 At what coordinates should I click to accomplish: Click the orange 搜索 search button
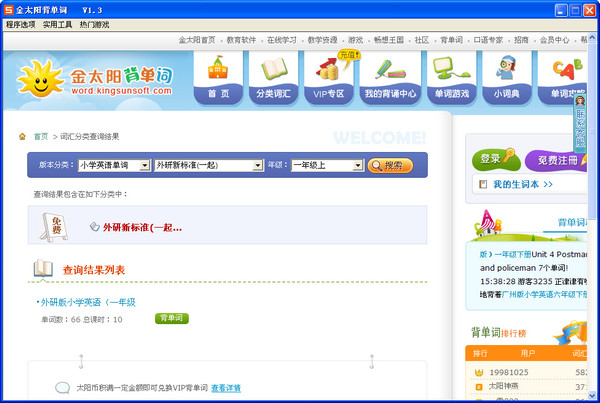[x=390, y=166]
